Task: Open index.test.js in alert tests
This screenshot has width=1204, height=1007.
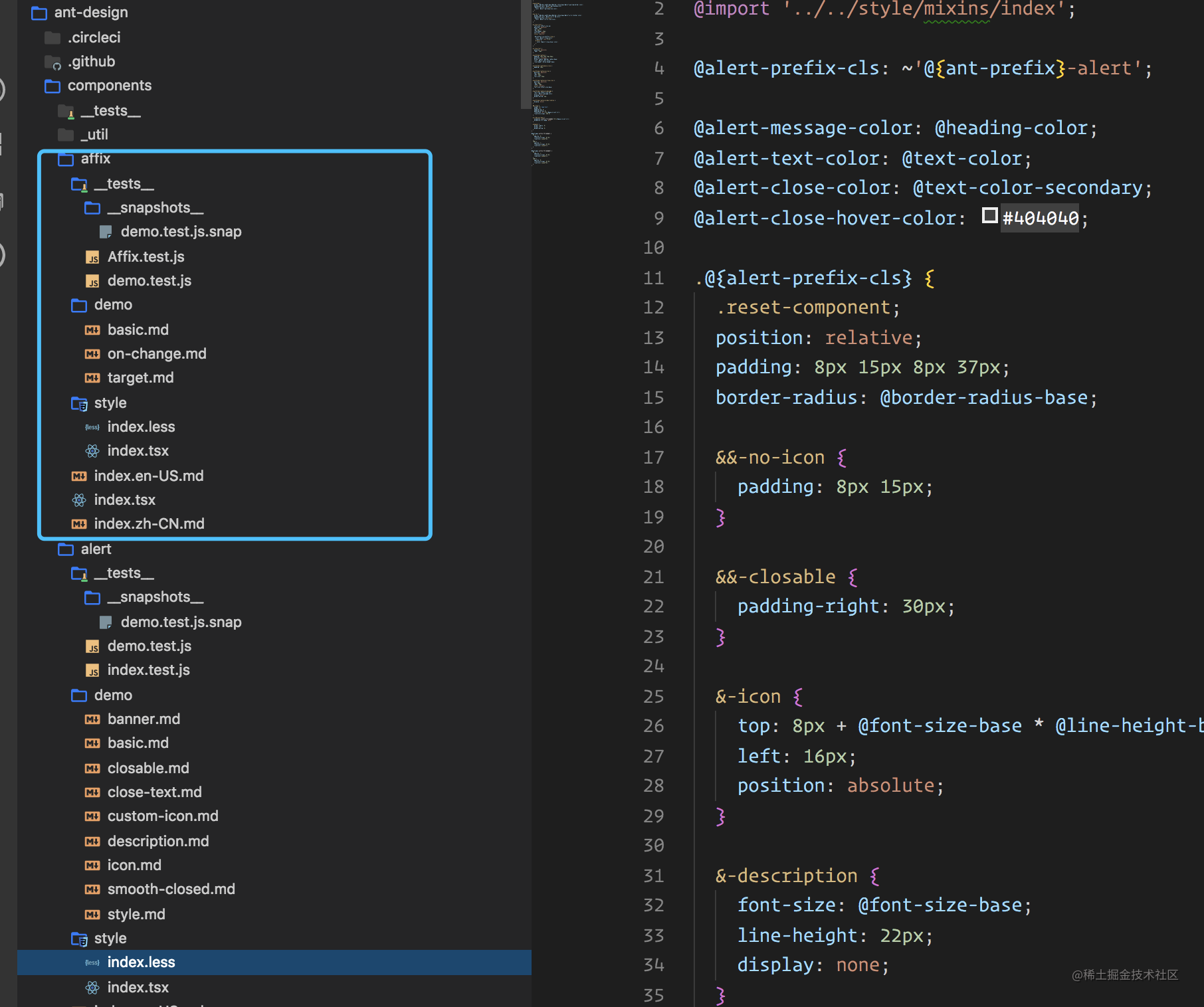Action: (x=149, y=670)
